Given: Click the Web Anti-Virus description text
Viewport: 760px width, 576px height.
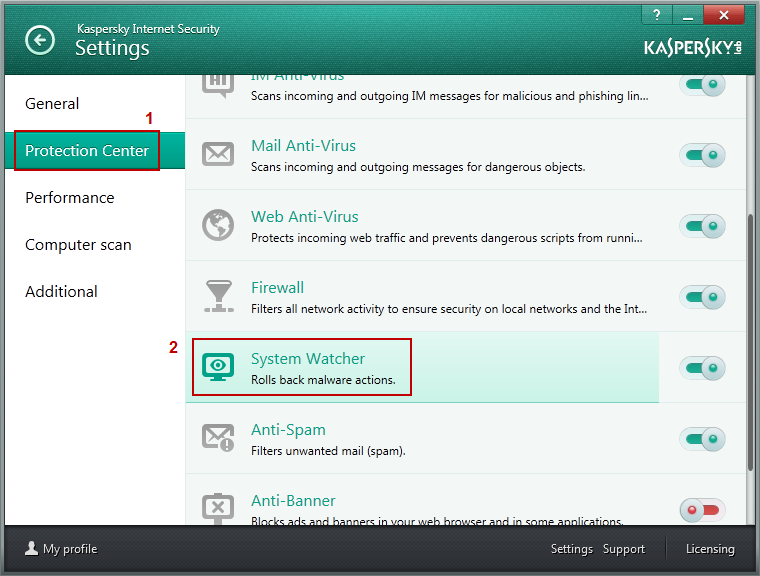Looking at the screenshot, I should pyautogui.click(x=446, y=238).
